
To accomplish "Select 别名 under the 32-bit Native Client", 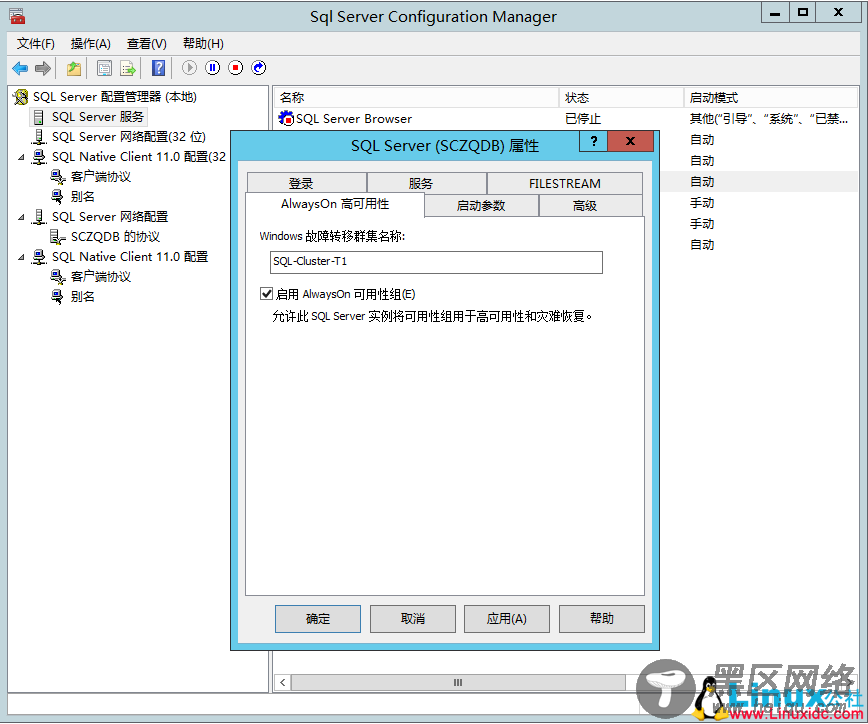I will tap(82, 196).
